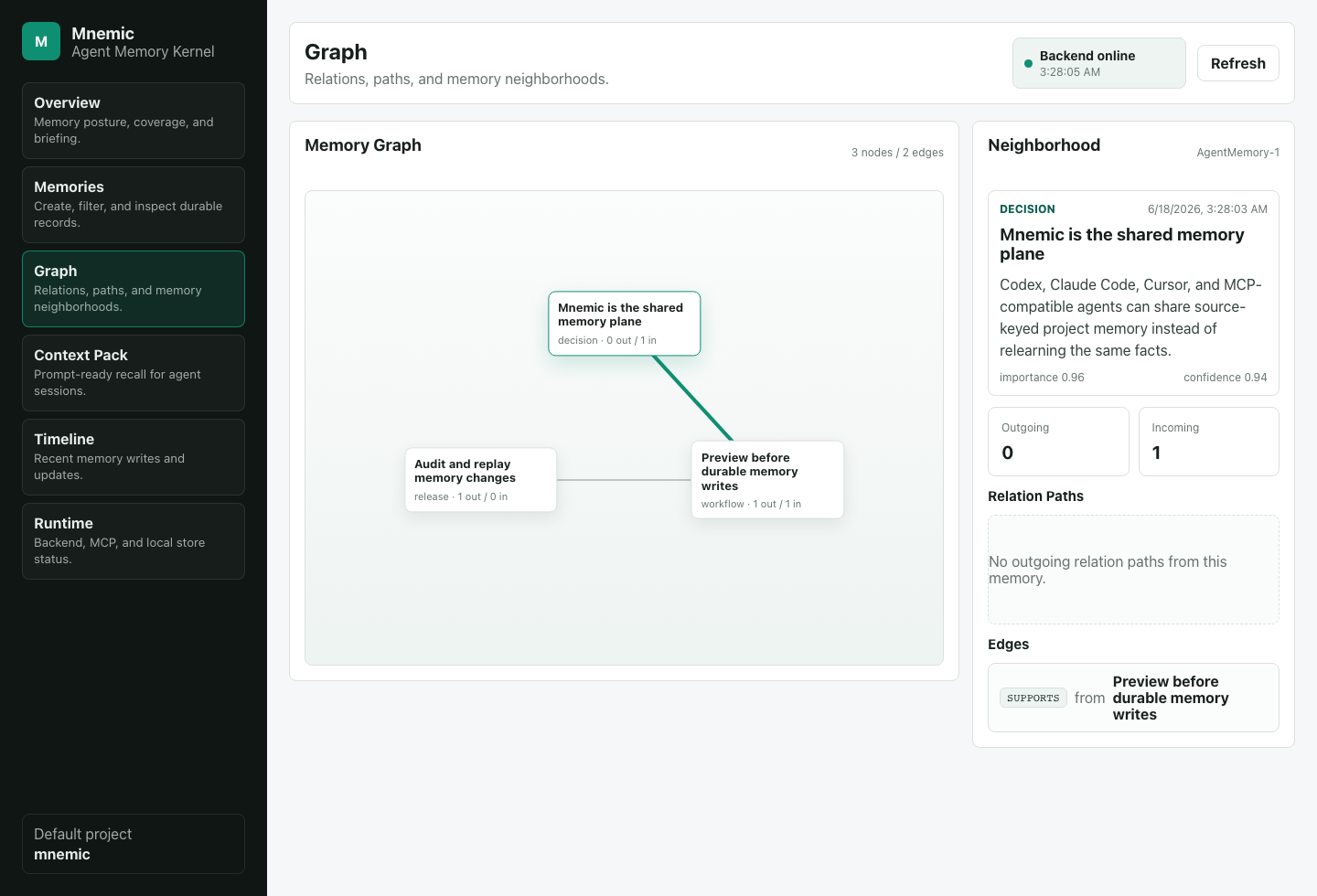Click the 6/18/2026 timestamp in Neighborhood
Screen dimensions: 1317x896
coord(1207,209)
